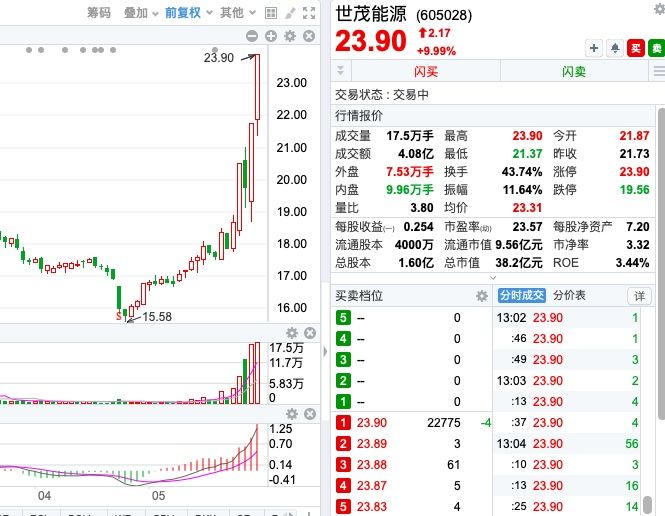This screenshot has height=516, width=665.
Task: Click the 15.58 low price annotation
Action: pyautogui.click(x=157, y=317)
